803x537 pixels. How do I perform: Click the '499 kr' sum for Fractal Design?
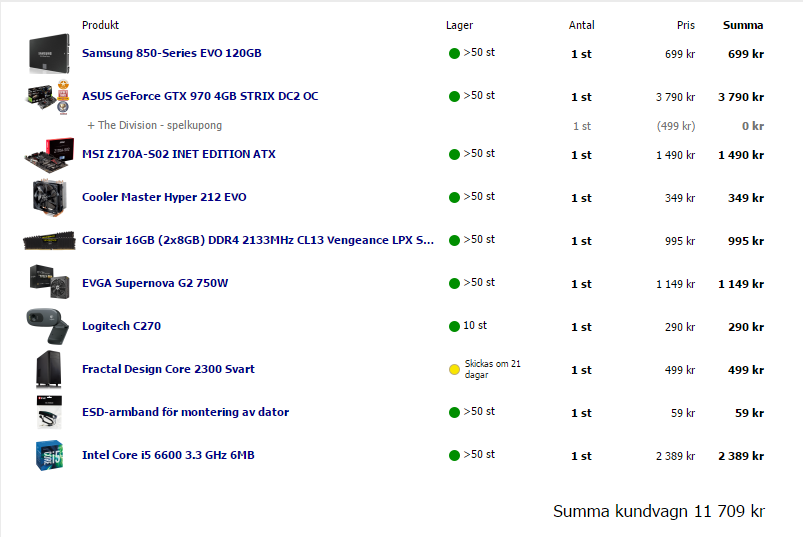pyautogui.click(x=746, y=370)
